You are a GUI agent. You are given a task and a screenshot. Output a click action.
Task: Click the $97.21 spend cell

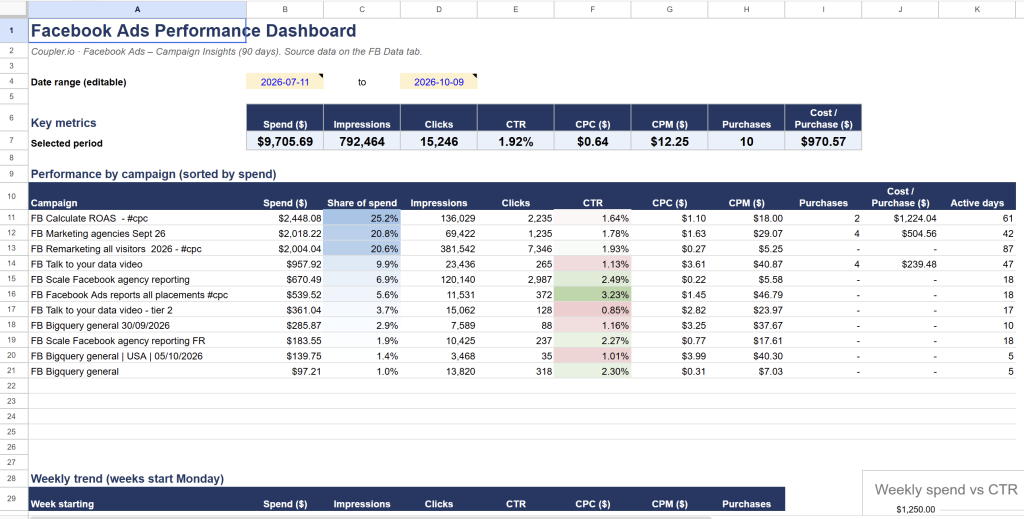click(285, 371)
